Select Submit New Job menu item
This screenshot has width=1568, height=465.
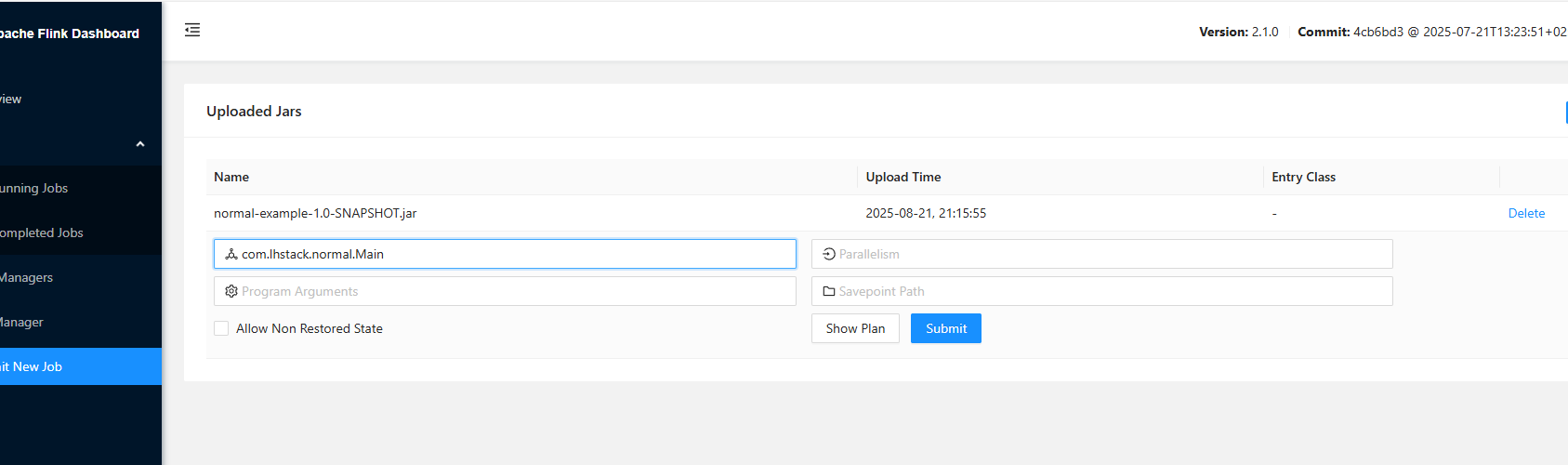pyautogui.click(x=33, y=366)
